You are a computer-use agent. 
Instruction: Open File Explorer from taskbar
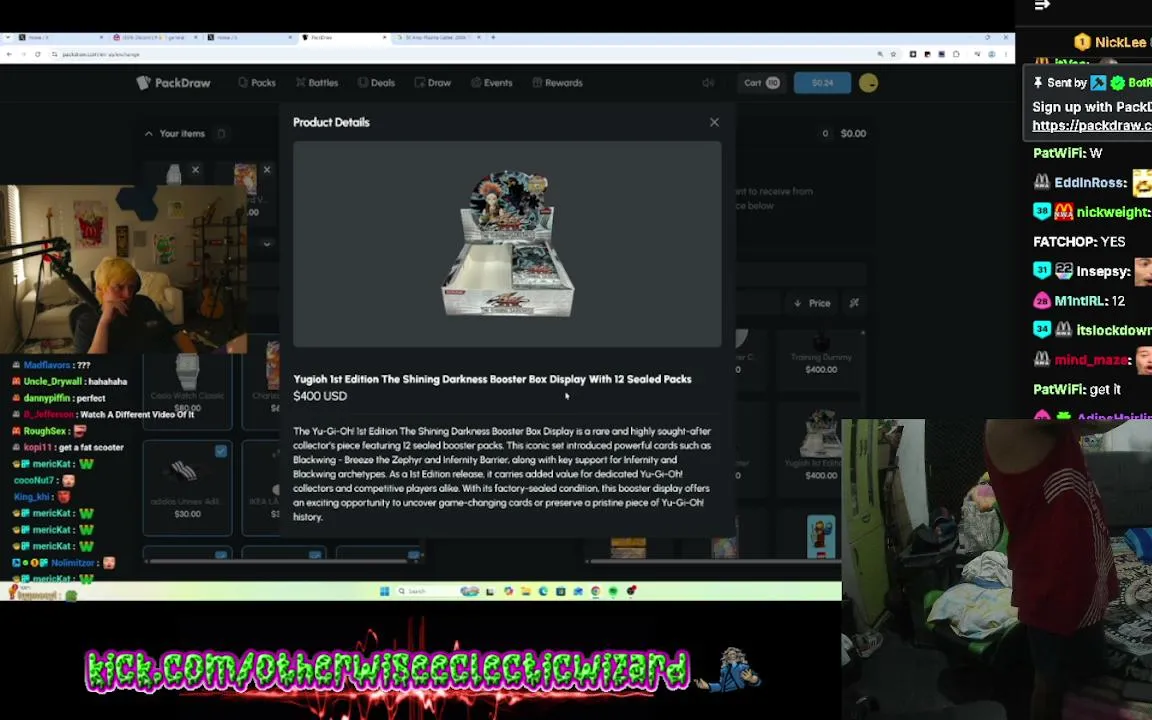coord(525,591)
